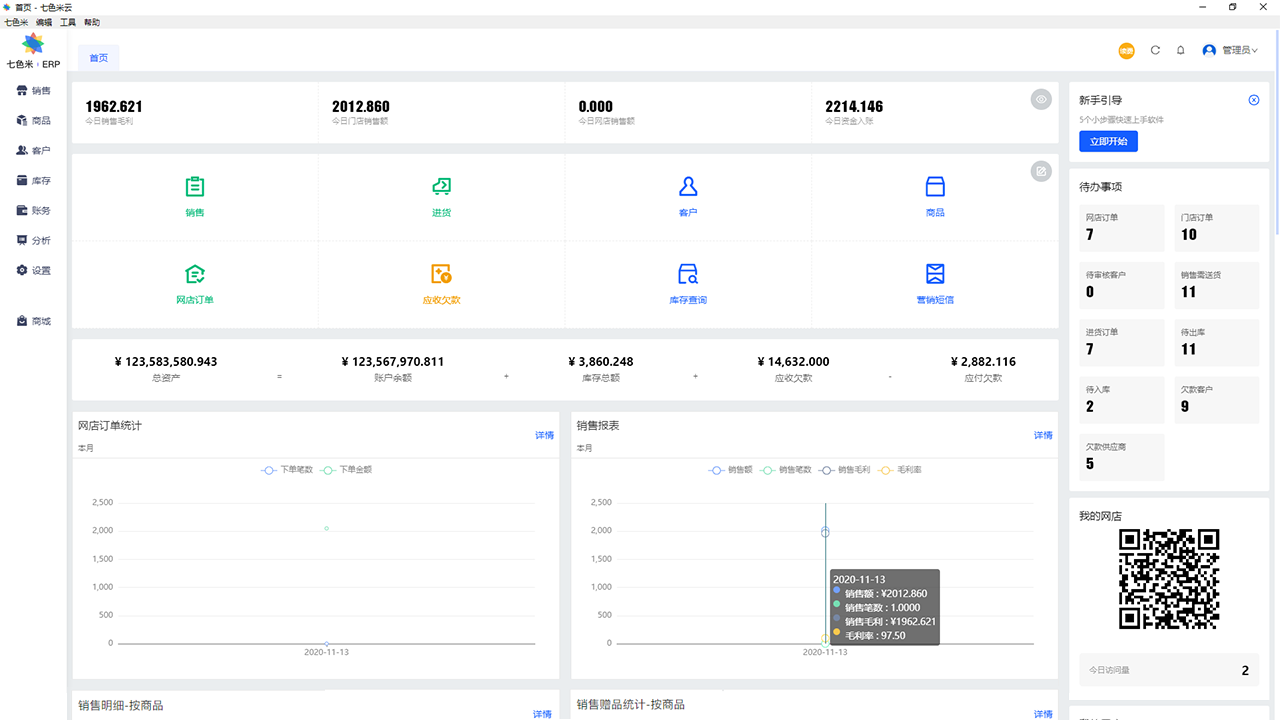Select 分析 in the left sidebar
Image resolution: width=1280 pixels, height=720 pixels.
pos(33,240)
